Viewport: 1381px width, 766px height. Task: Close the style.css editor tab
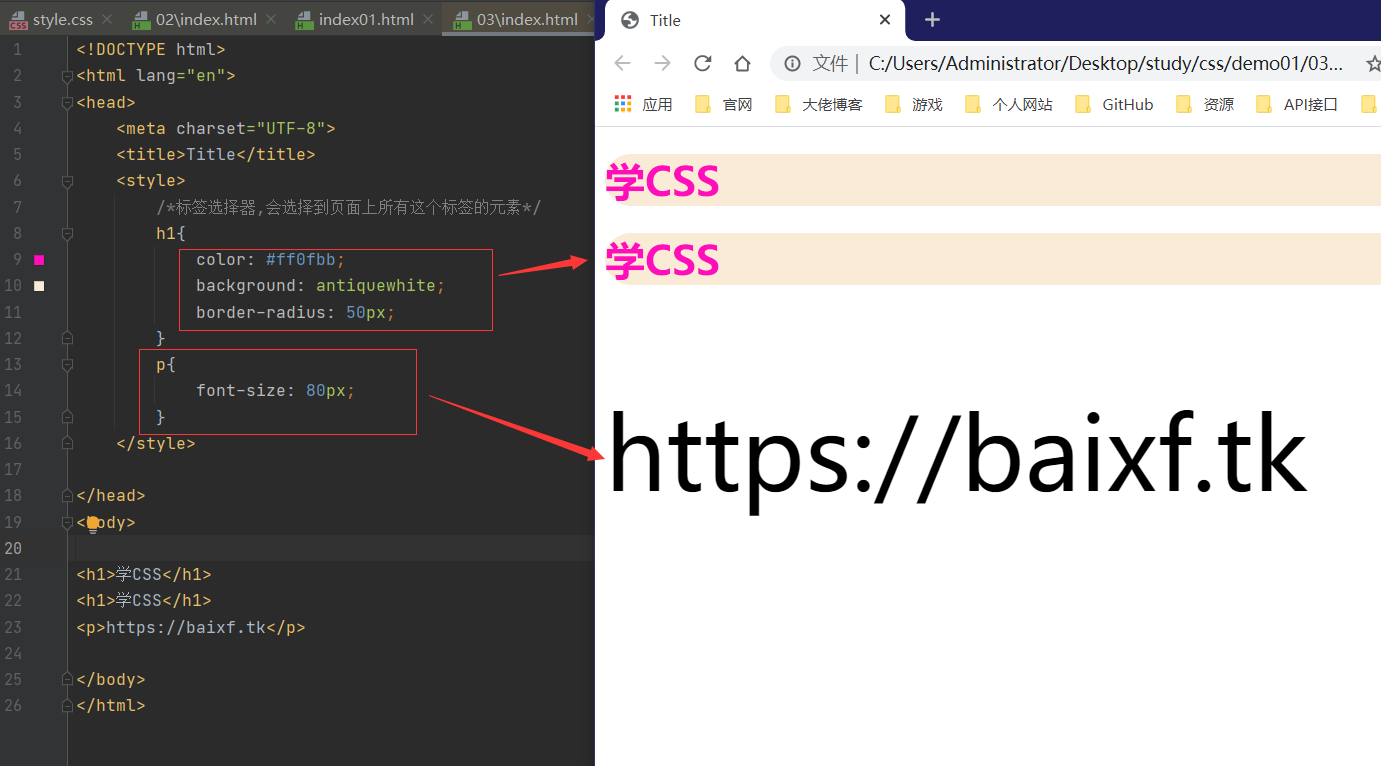point(108,20)
